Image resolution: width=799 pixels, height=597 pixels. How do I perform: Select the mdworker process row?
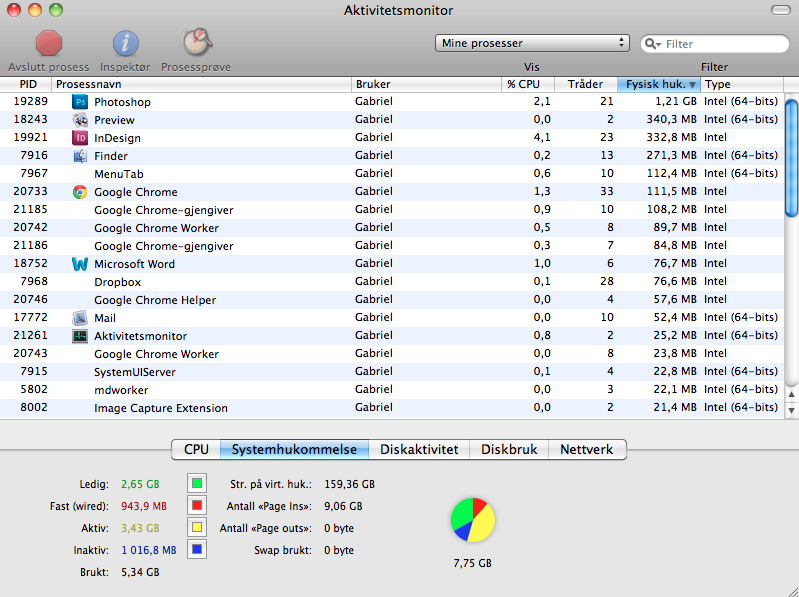[392, 390]
